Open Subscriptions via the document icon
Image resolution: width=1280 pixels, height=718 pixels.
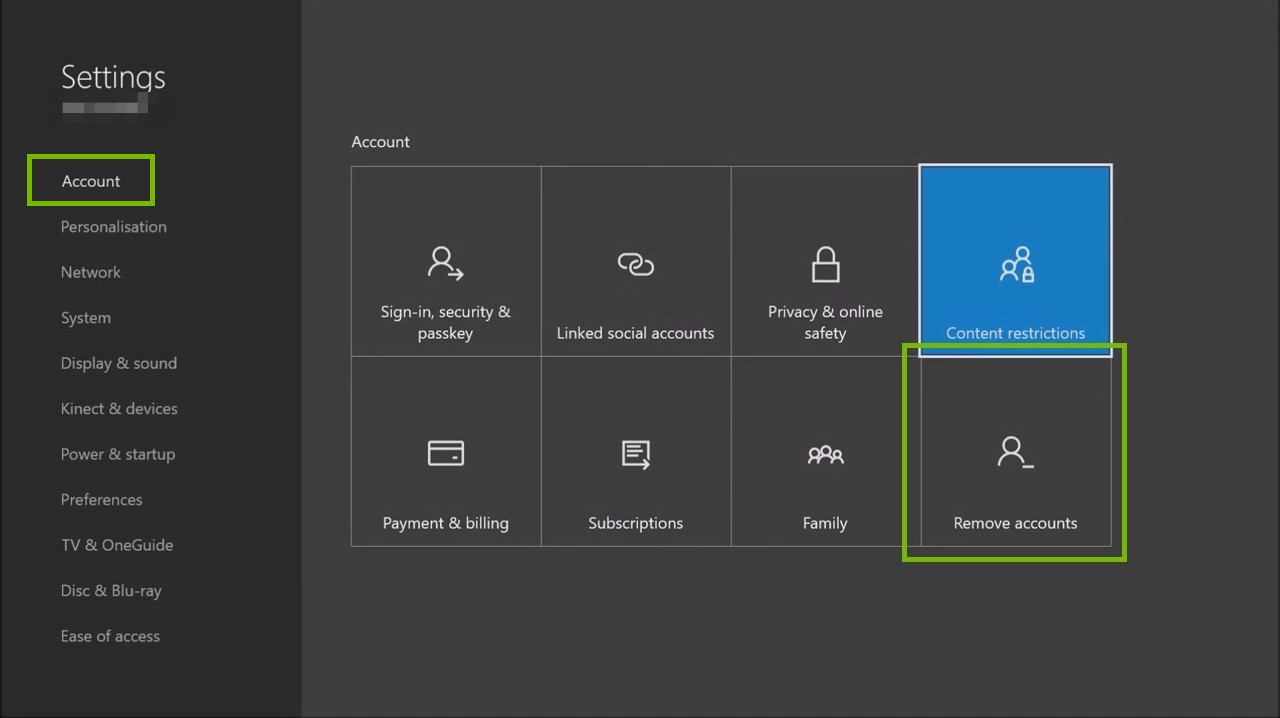click(x=635, y=454)
